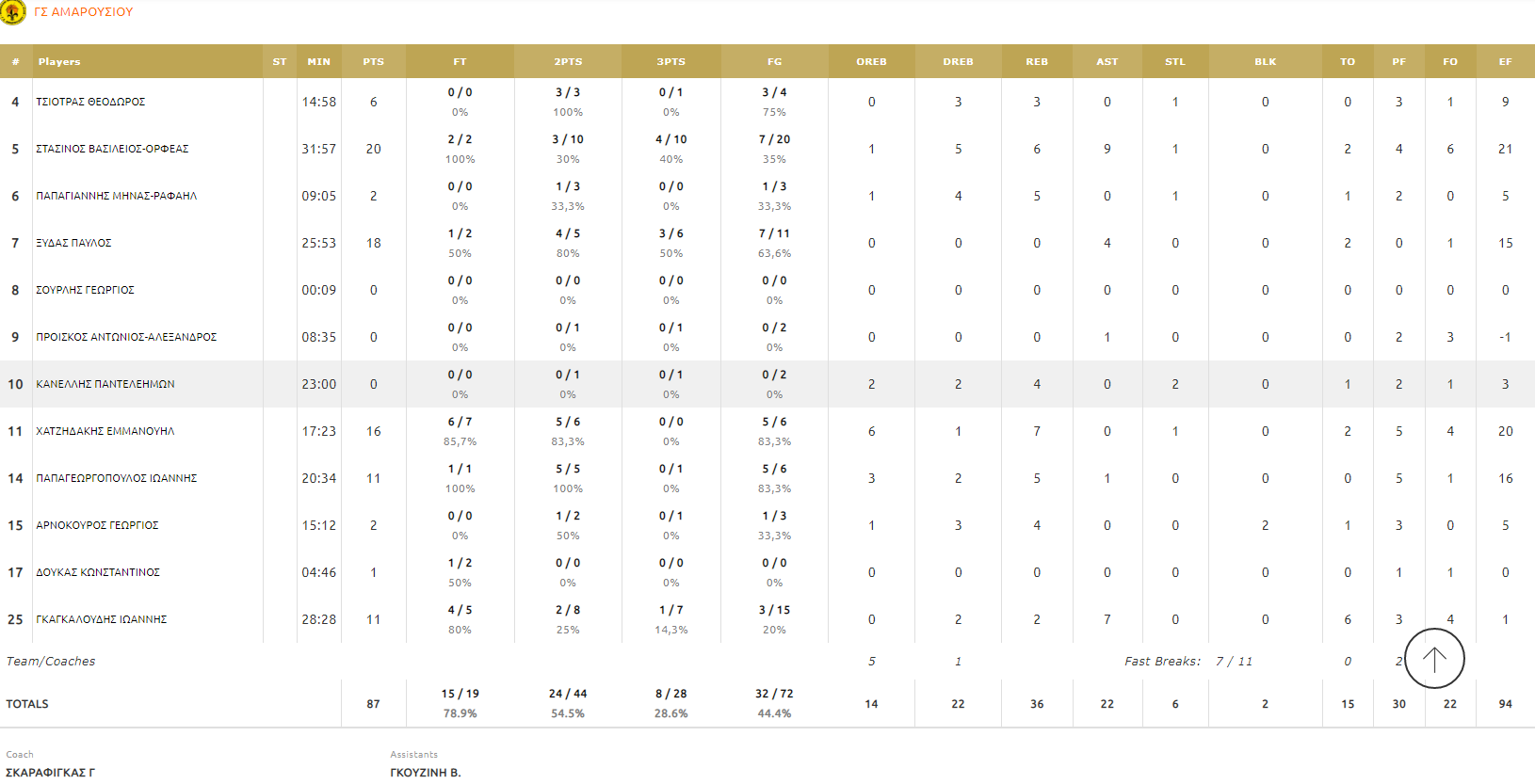Screen dimensions: 1535x784
Task: Sort by the MIN column header
Action: click(318, 62)
